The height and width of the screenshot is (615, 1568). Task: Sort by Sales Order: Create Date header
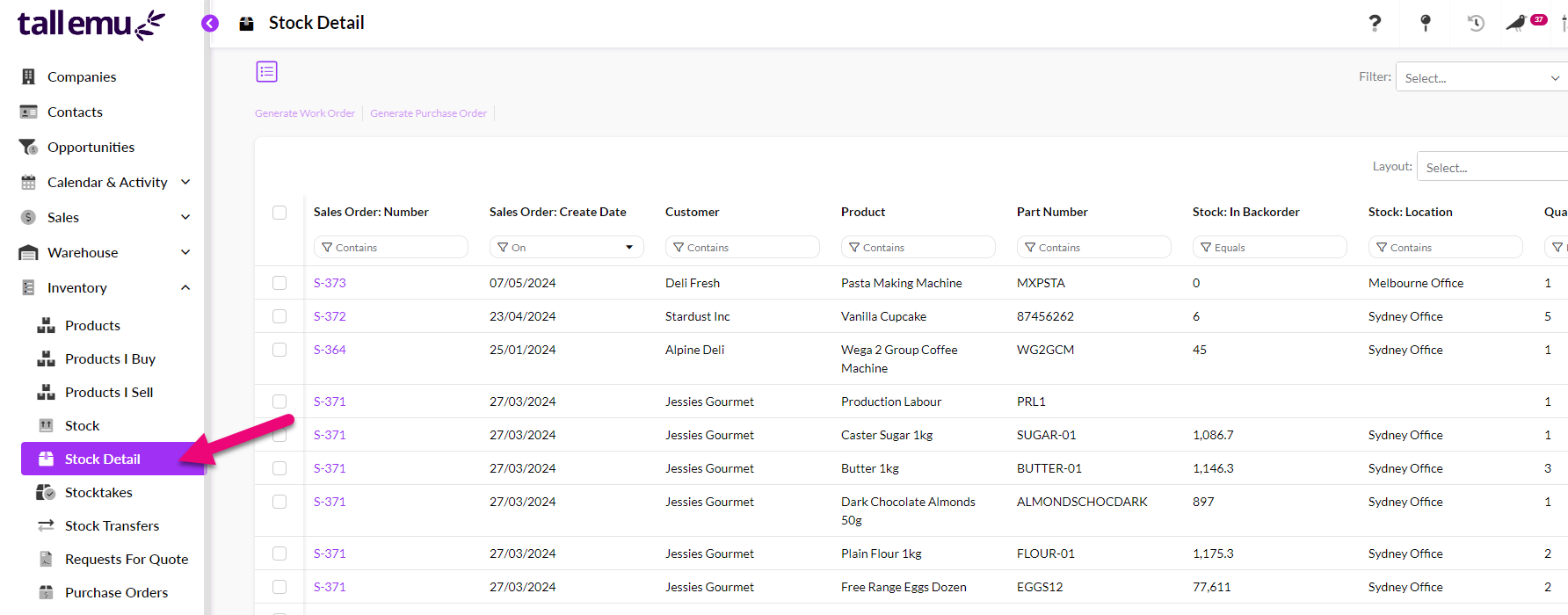[557, 212]
